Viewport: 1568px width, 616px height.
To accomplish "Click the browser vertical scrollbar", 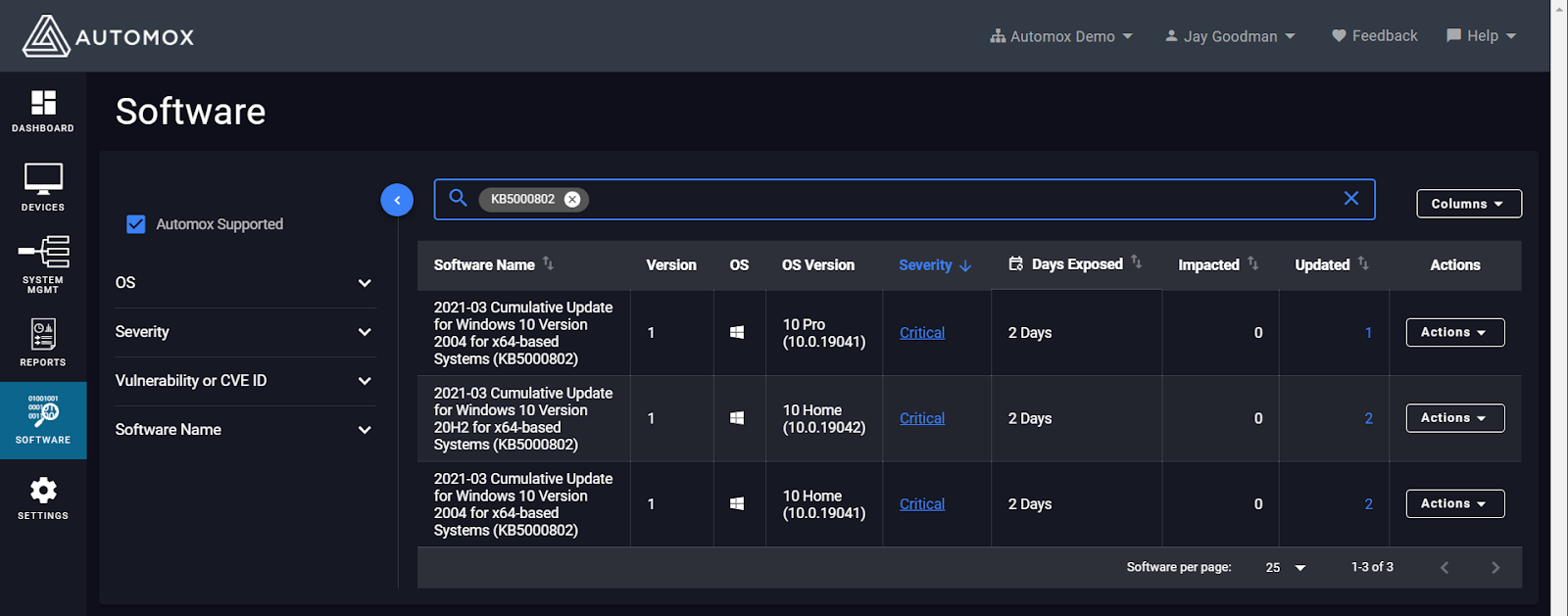I will click(1559, 308).
